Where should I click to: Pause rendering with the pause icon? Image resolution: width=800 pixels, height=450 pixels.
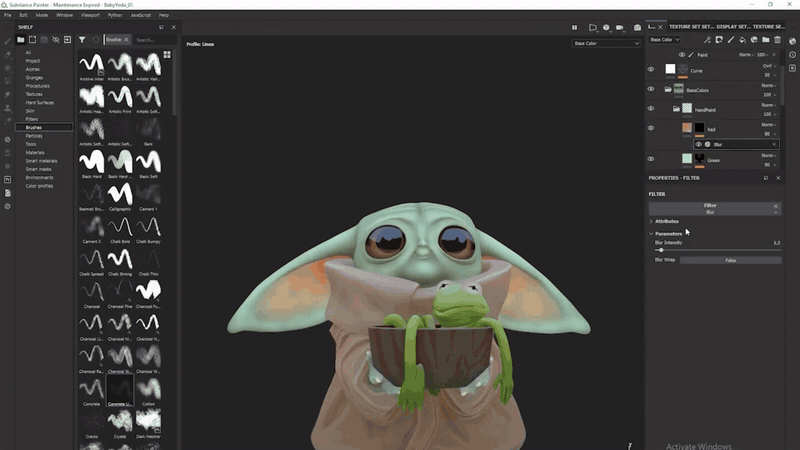574,27
